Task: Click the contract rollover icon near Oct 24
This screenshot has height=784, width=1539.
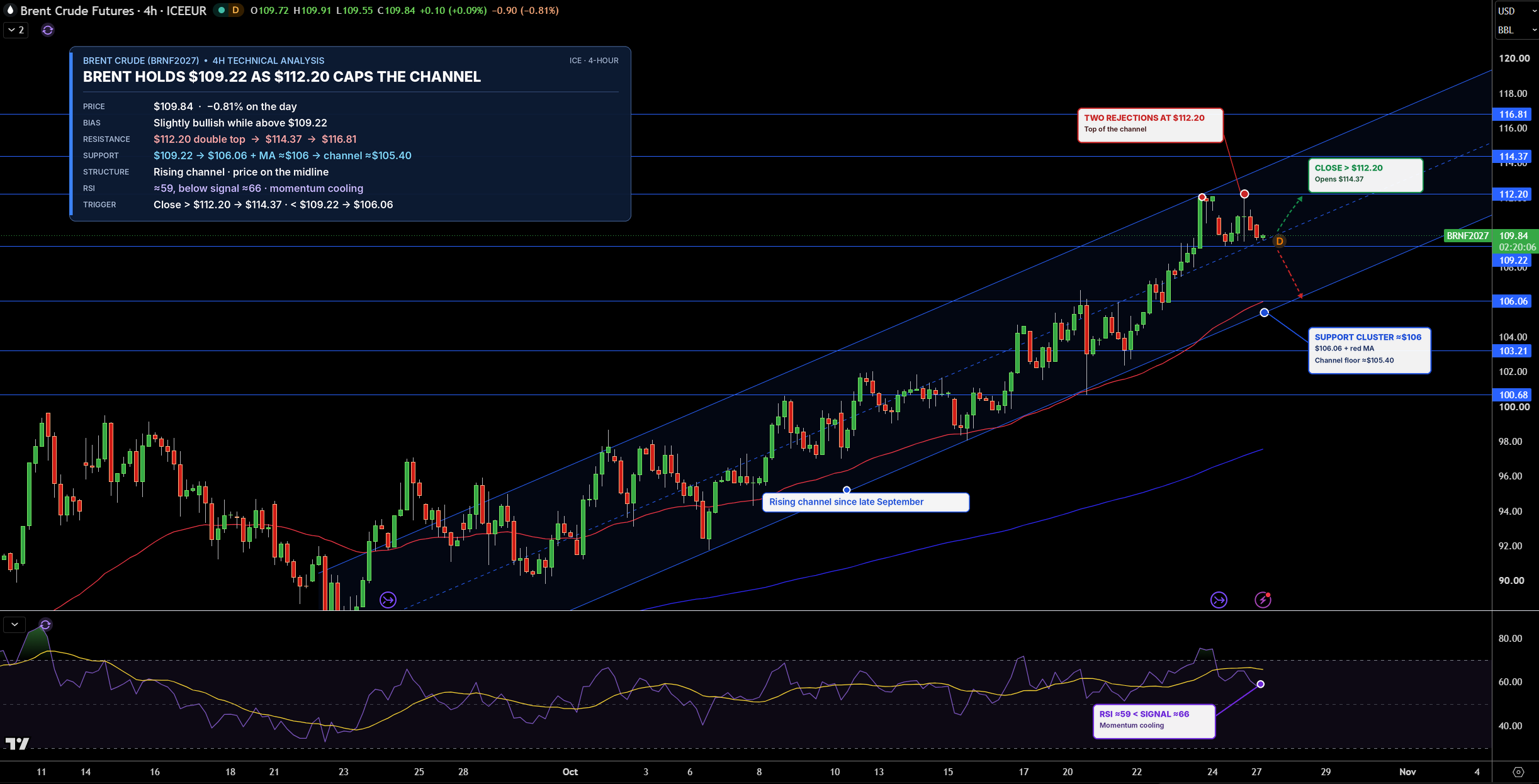Action: coord(1219,600)
